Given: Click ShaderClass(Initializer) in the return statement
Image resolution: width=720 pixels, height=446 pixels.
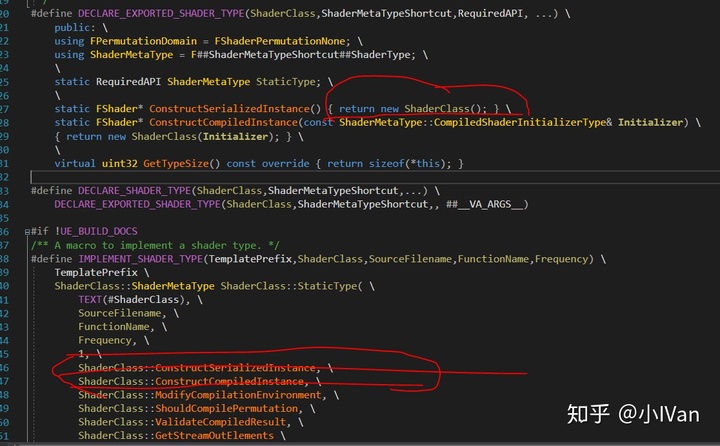Looking at the screenshot, I should click(202, 136).
